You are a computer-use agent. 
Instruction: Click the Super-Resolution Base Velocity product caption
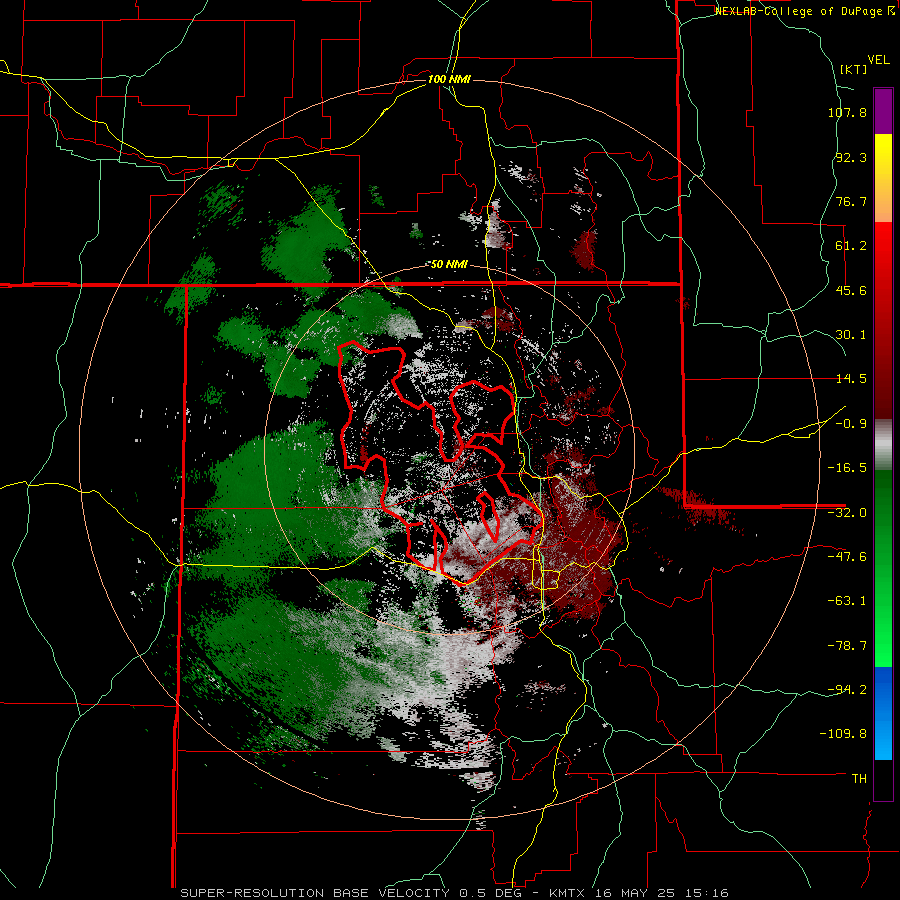(454, 893)
